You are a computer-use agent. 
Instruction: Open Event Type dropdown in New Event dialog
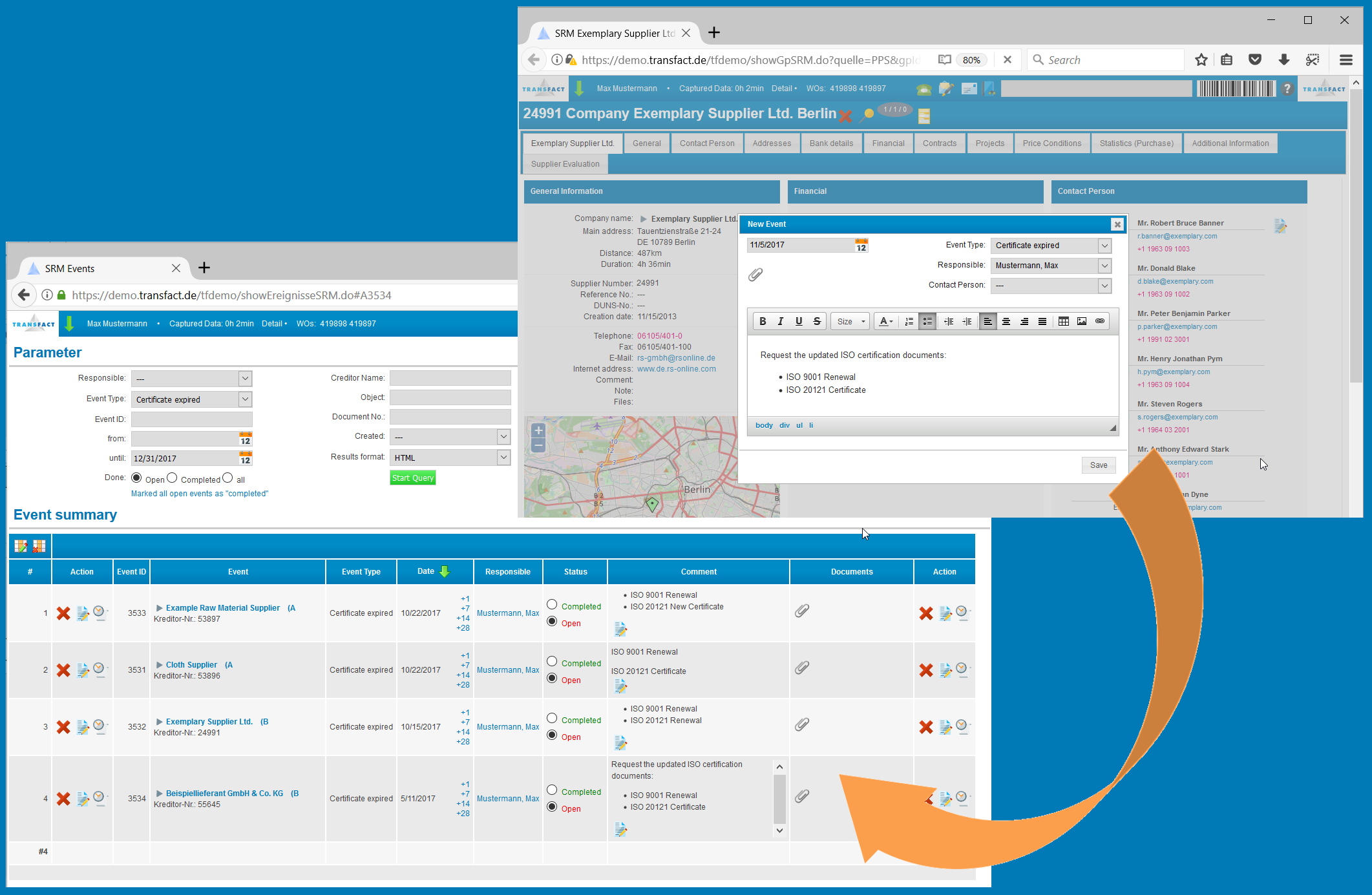(1051, 246)
